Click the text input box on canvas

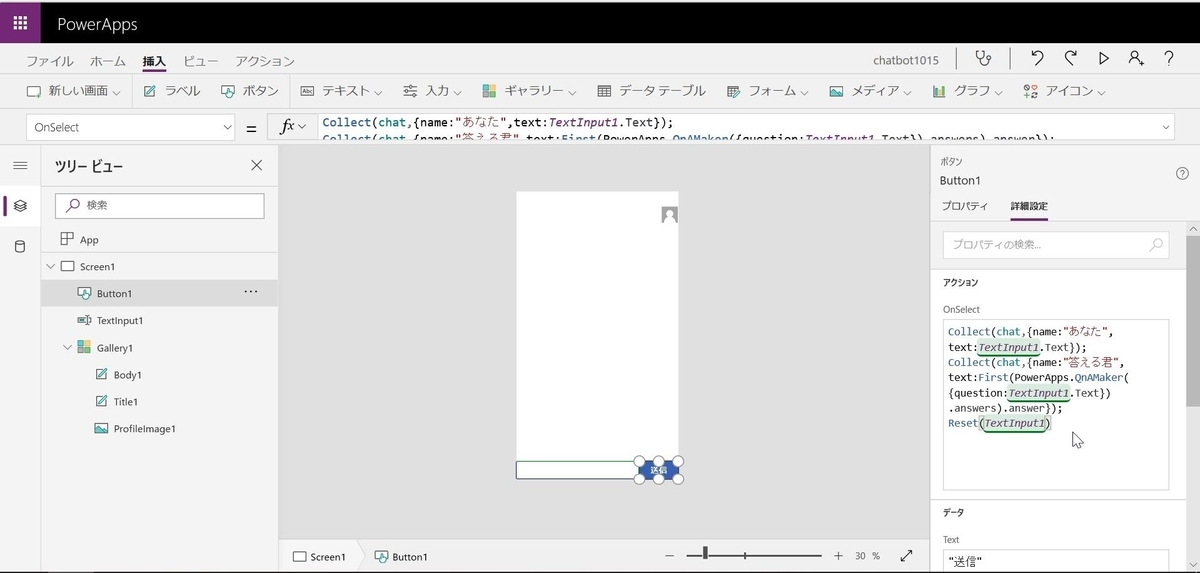(x=576, y=470)
